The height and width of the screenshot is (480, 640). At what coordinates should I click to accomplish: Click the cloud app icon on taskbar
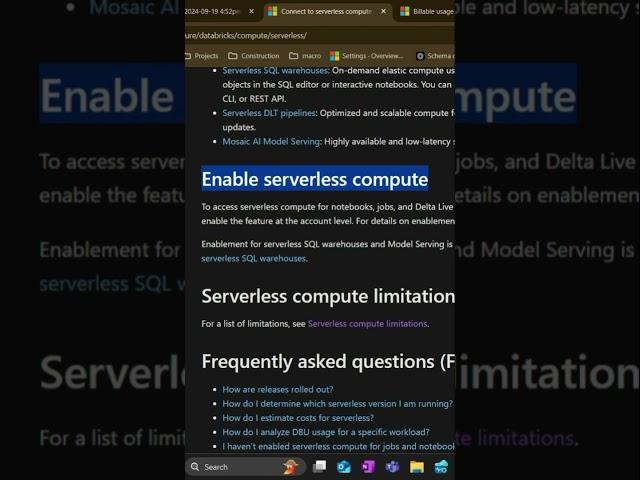442,467
